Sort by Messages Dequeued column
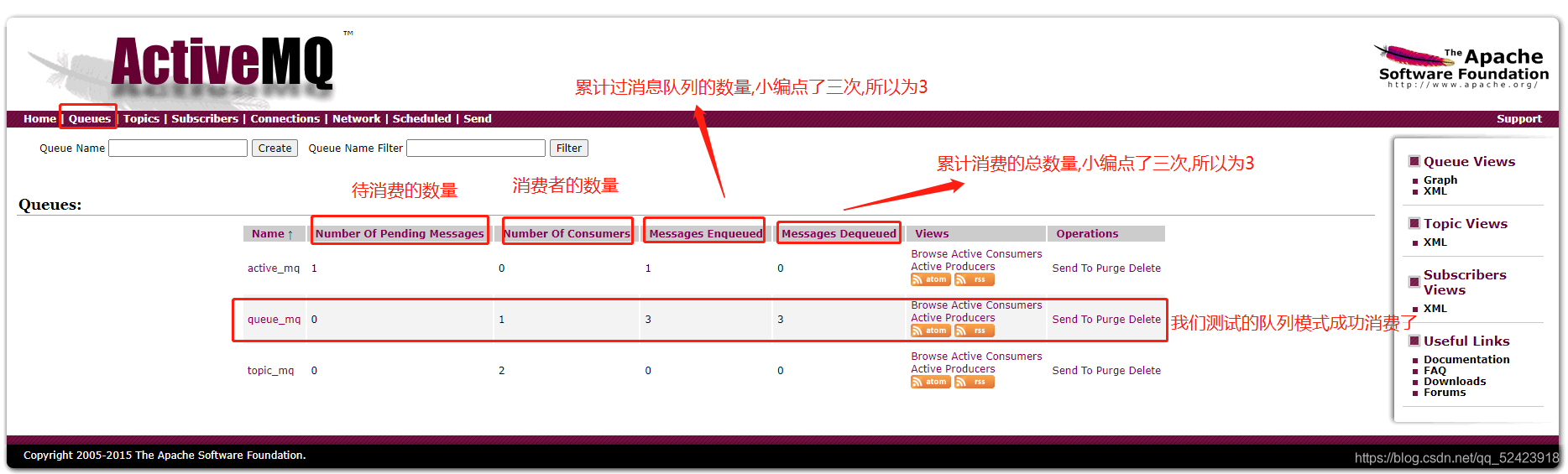The width and height of the screenshot is (1568, 474). (839, 234)
